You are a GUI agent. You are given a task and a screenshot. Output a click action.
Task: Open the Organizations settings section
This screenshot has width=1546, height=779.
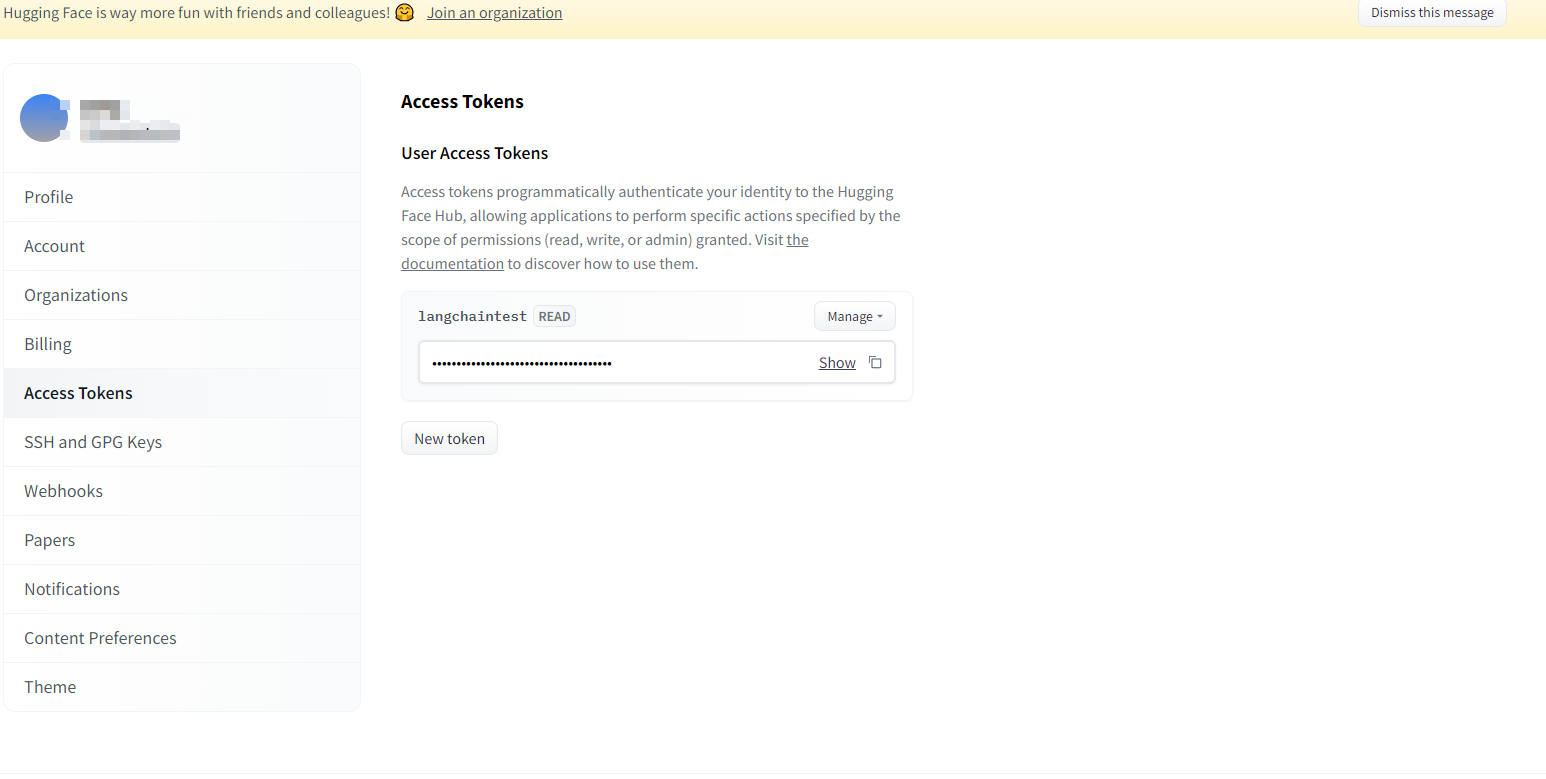(182, 295)
